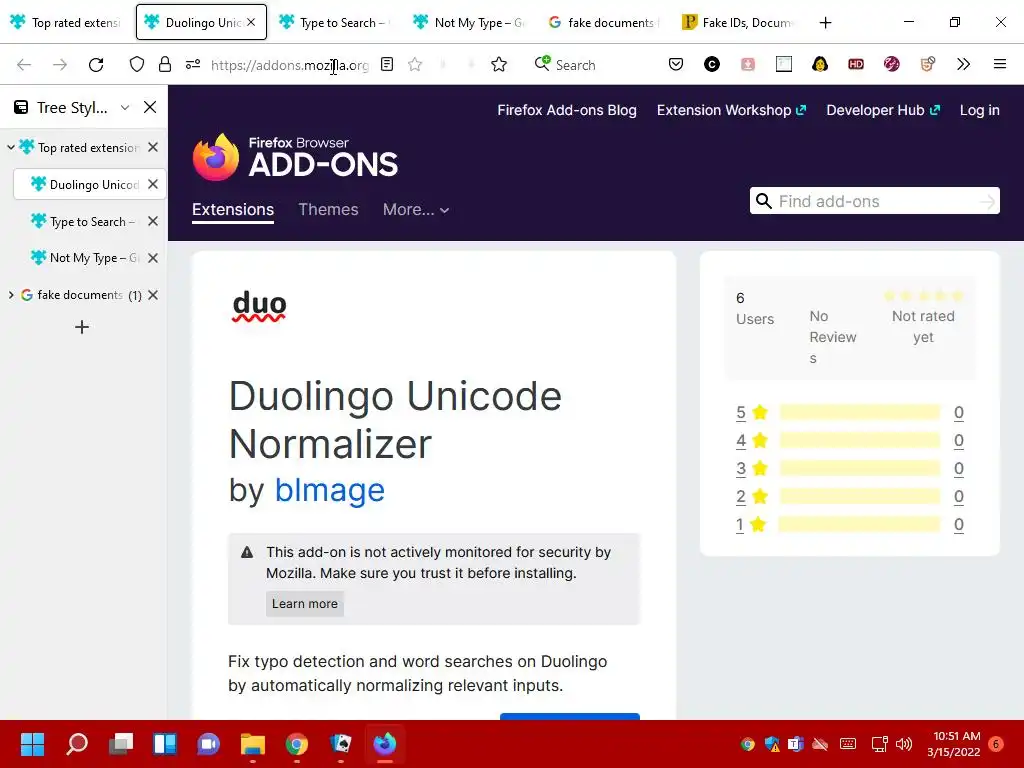Open the bookmarks star toolbar button
This screenshot has height=768, width=1024.
[x=499, y=65]
